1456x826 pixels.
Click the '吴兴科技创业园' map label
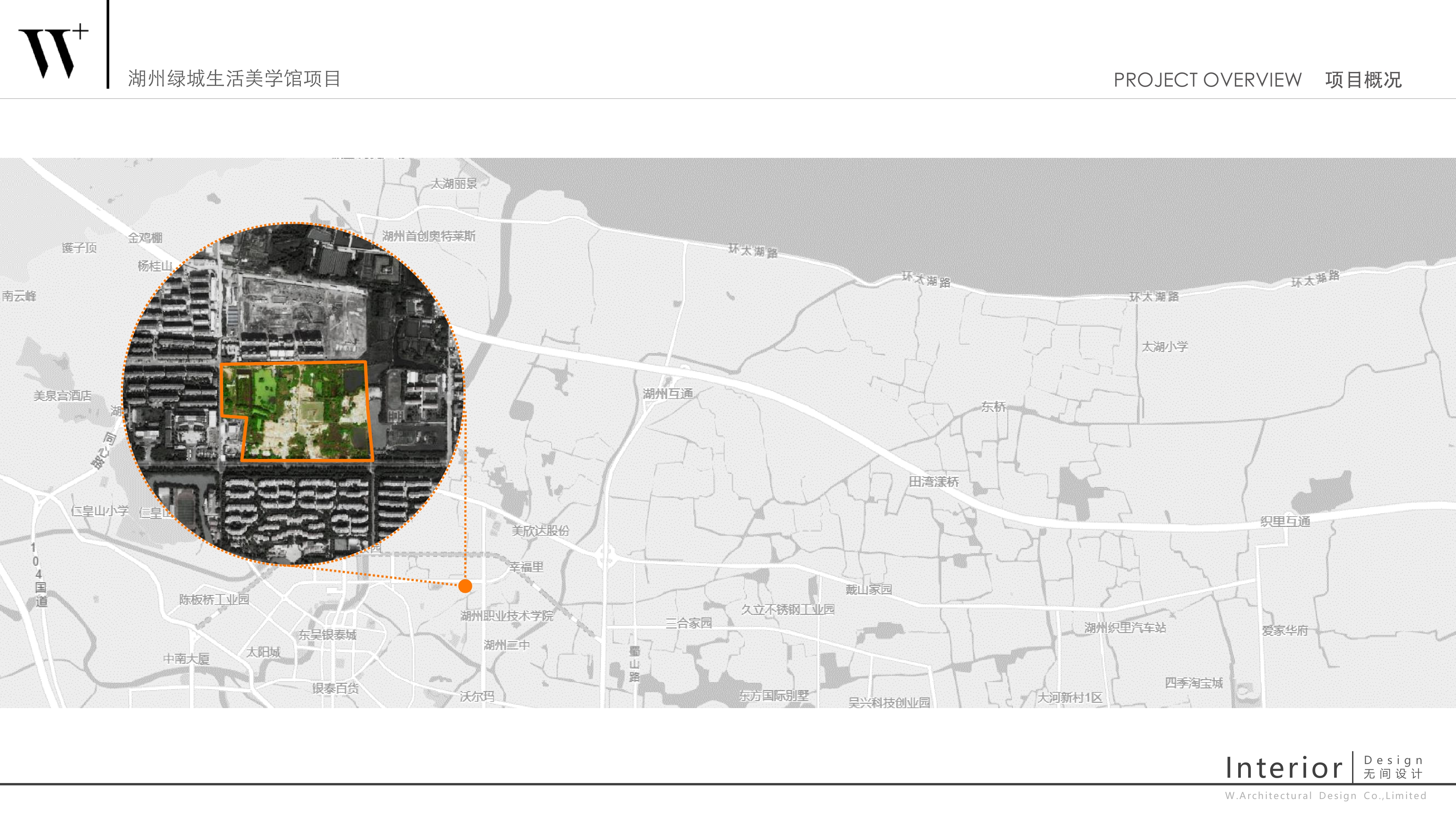[x=889, y=703]
